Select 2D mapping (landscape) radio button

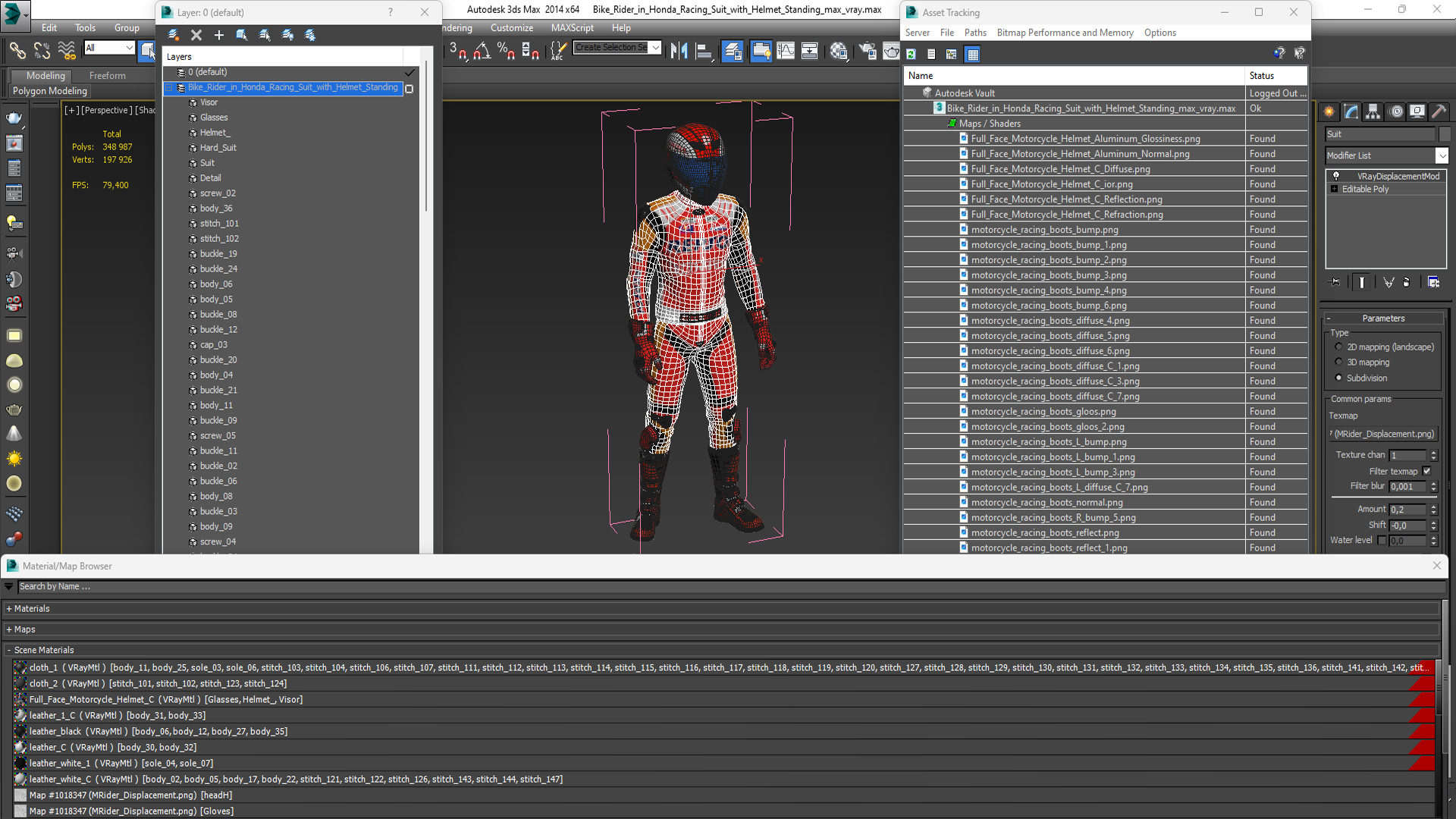(1338, 347)
